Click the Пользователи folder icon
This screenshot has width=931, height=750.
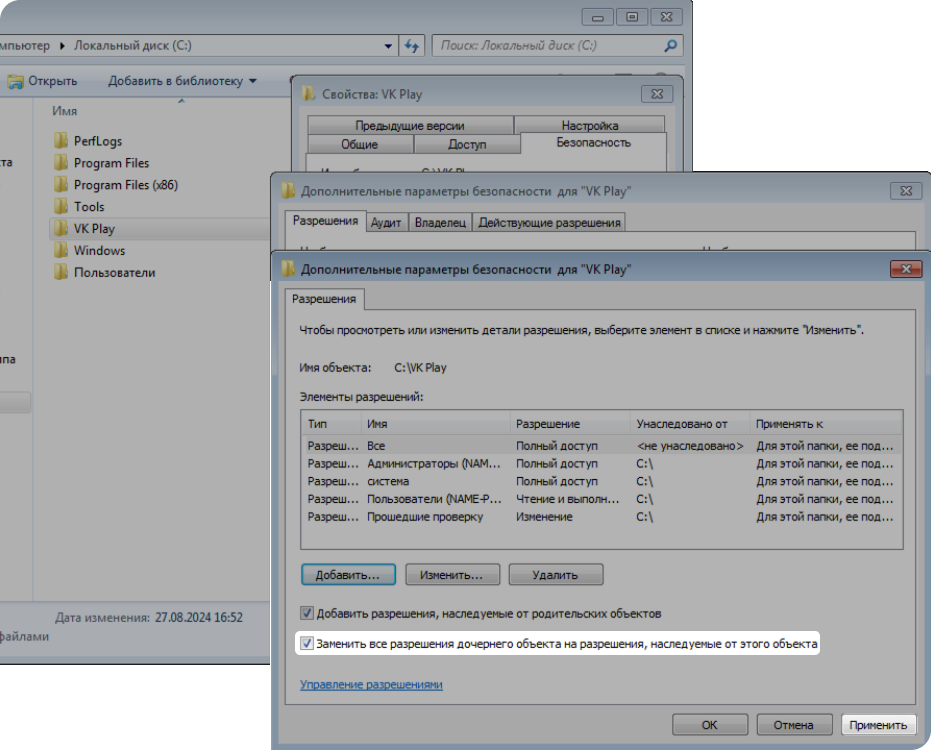click(61, 273)
